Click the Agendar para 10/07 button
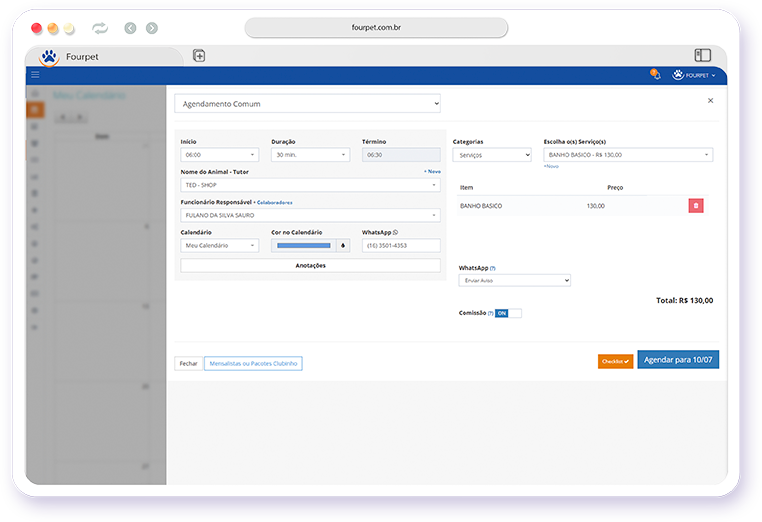This screenshot has height=522, width=762. coord(678,360)
